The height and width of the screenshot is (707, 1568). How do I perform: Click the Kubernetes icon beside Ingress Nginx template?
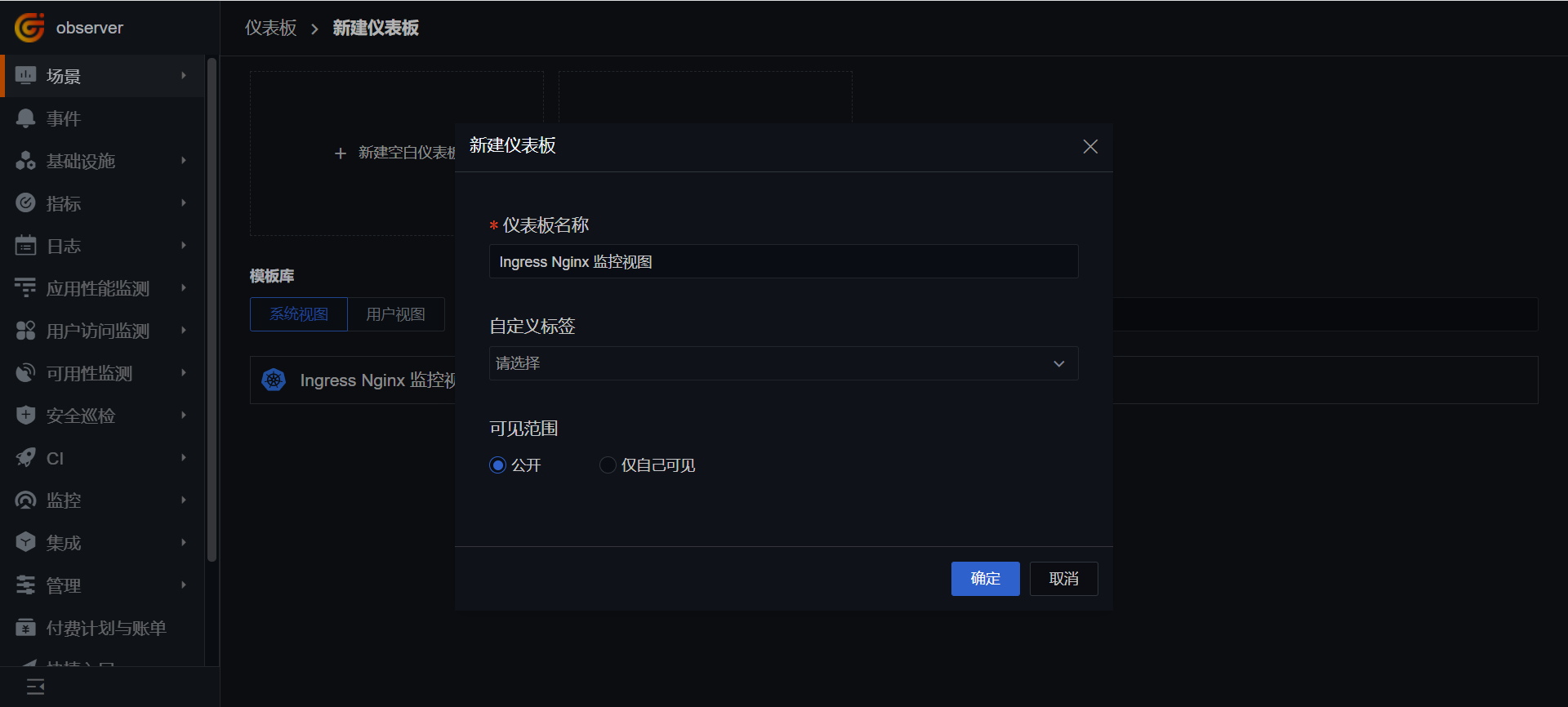[x=274, y=380]
